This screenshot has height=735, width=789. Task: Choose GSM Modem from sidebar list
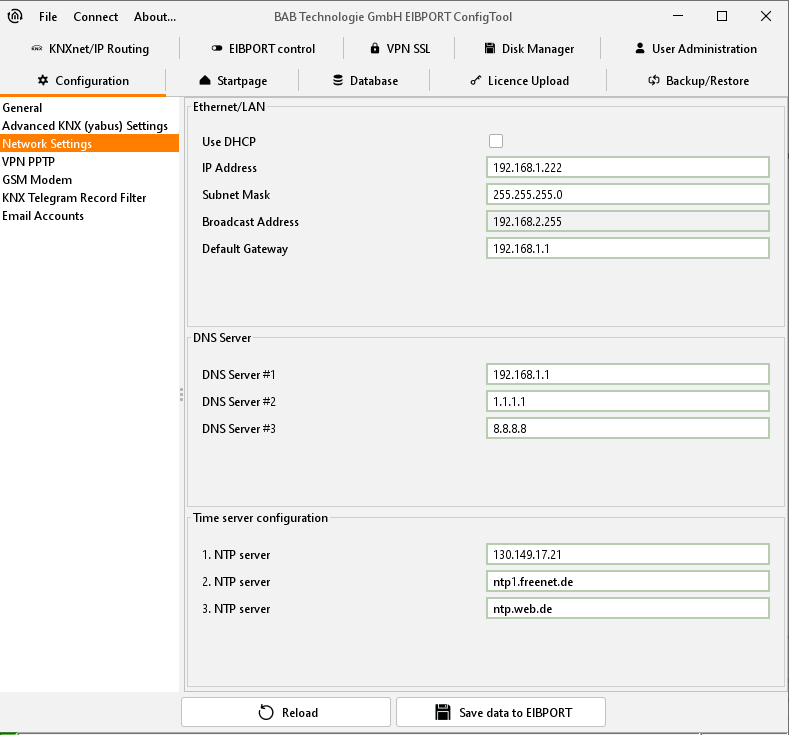(37, 179)
